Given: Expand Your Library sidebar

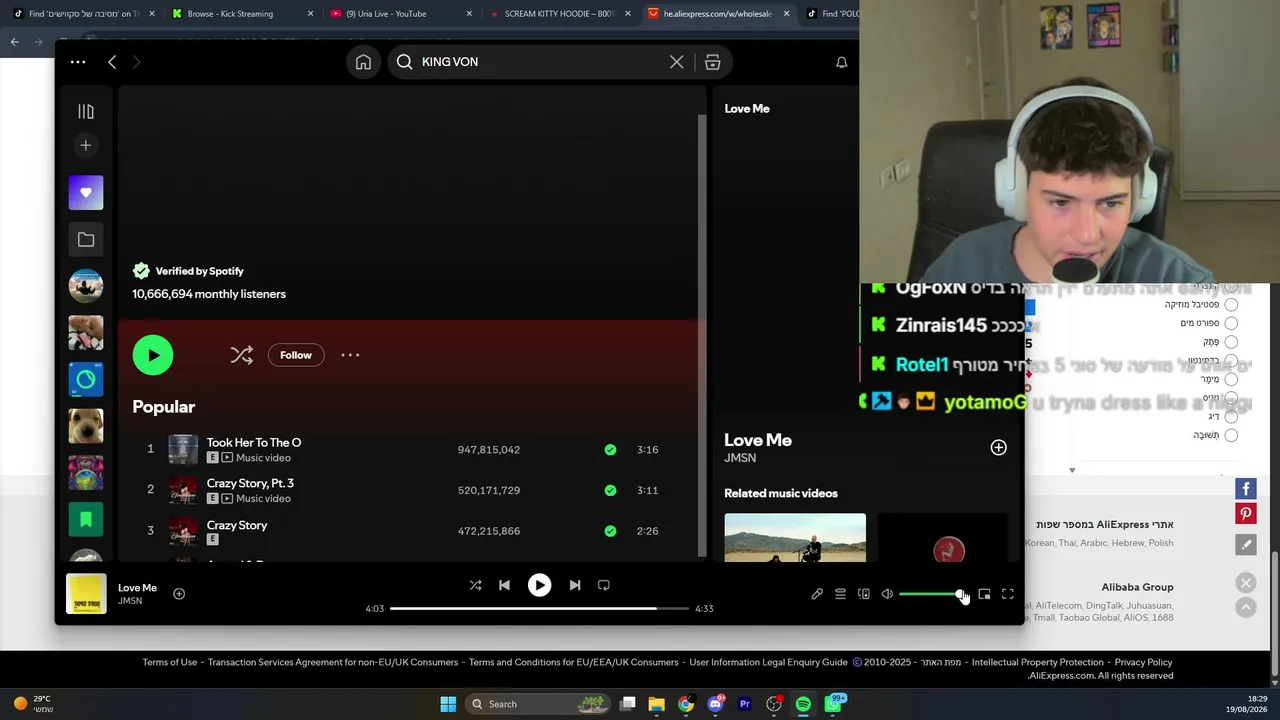Looking at the screenshot, I should click(86, 112).
